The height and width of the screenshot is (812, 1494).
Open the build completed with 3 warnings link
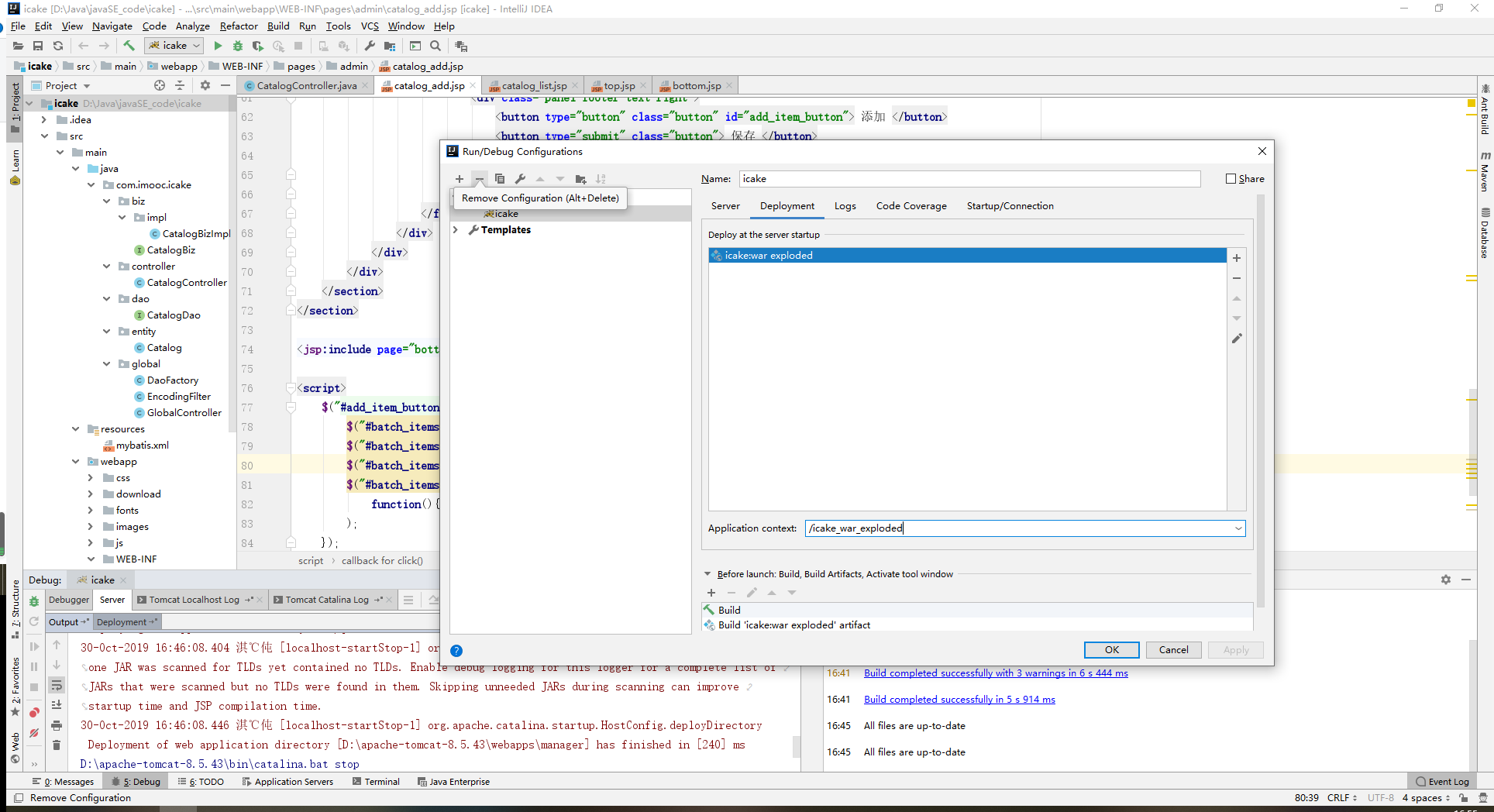[996, 673]
